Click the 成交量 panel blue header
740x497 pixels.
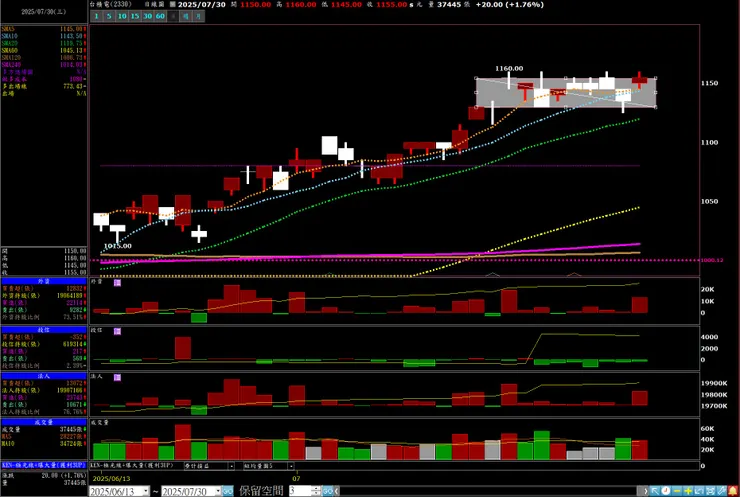44,422
